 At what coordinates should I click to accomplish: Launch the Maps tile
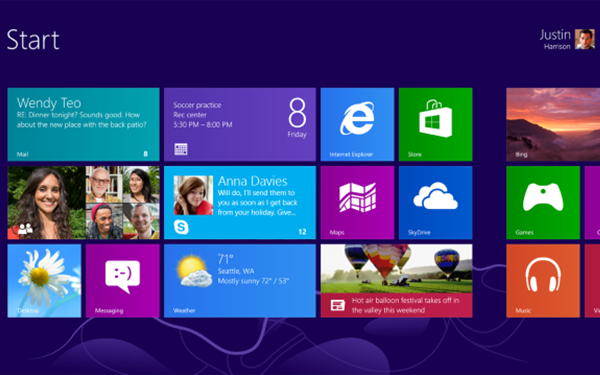pos(357,203)
